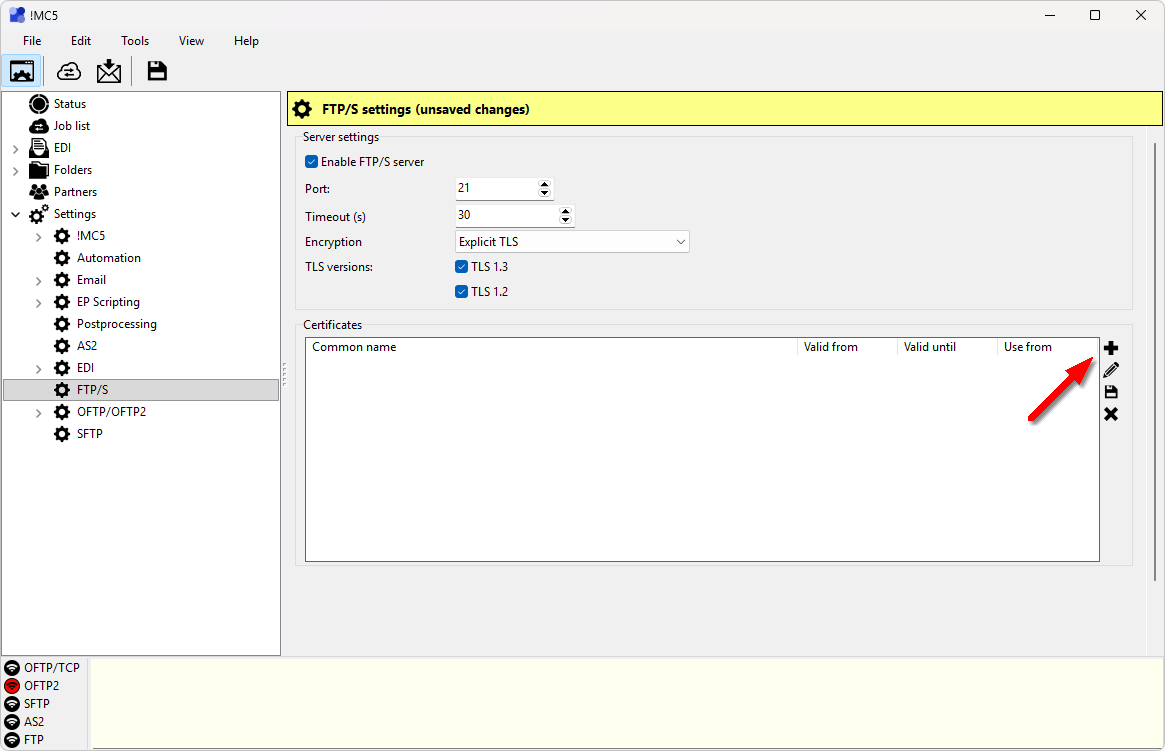
Task: Click the AS2 status indicator icon
Action: coord(12,721)
